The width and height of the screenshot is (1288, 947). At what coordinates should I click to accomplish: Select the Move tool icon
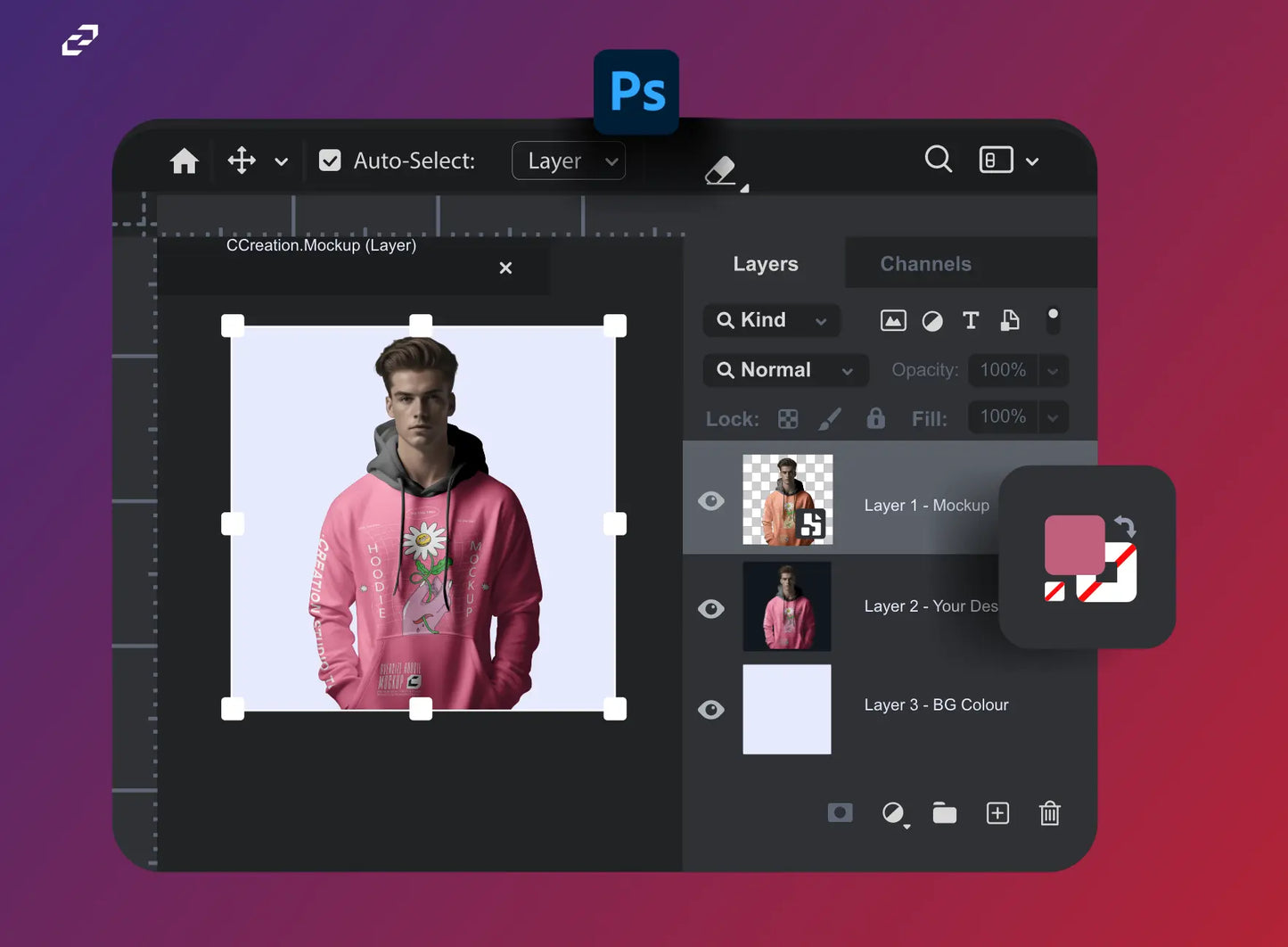(x=242, y=161)
